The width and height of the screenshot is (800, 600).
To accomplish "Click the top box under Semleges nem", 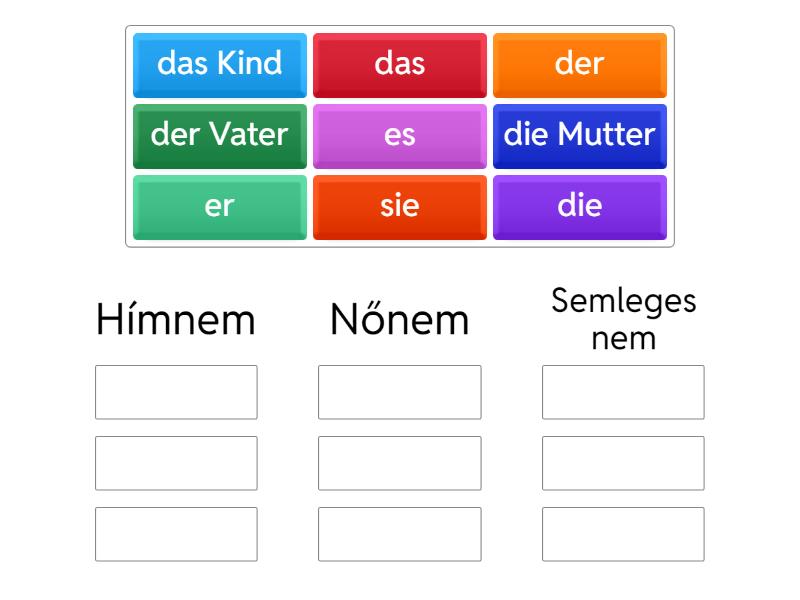I will point(623,392).
